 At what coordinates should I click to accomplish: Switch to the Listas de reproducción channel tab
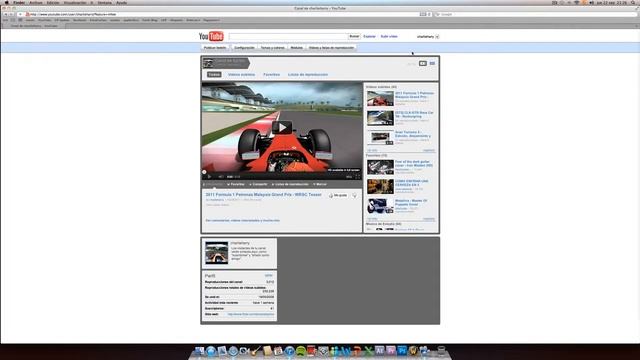click(308, 75)
